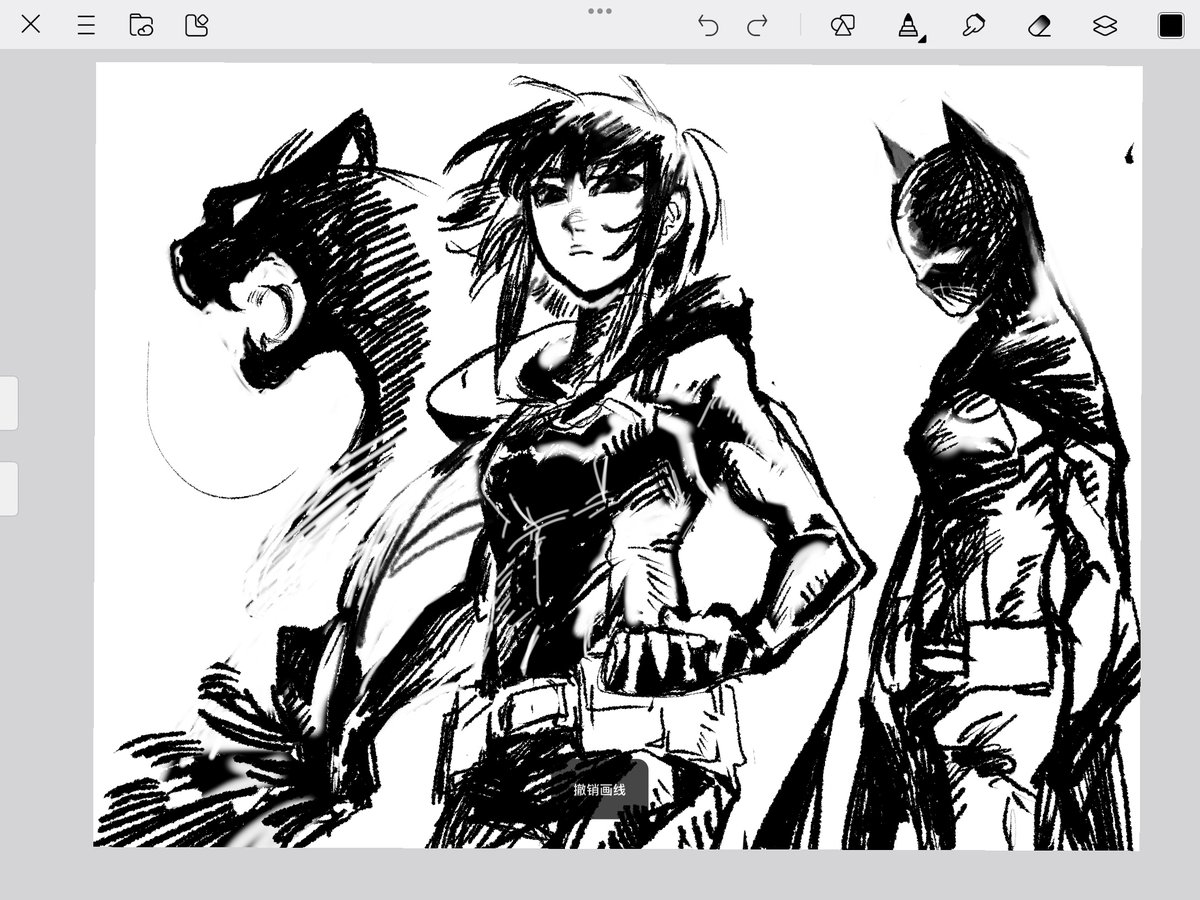This screenshot has width=1200, height=900.
Task: Undo the last stroke
Action: 708,26
